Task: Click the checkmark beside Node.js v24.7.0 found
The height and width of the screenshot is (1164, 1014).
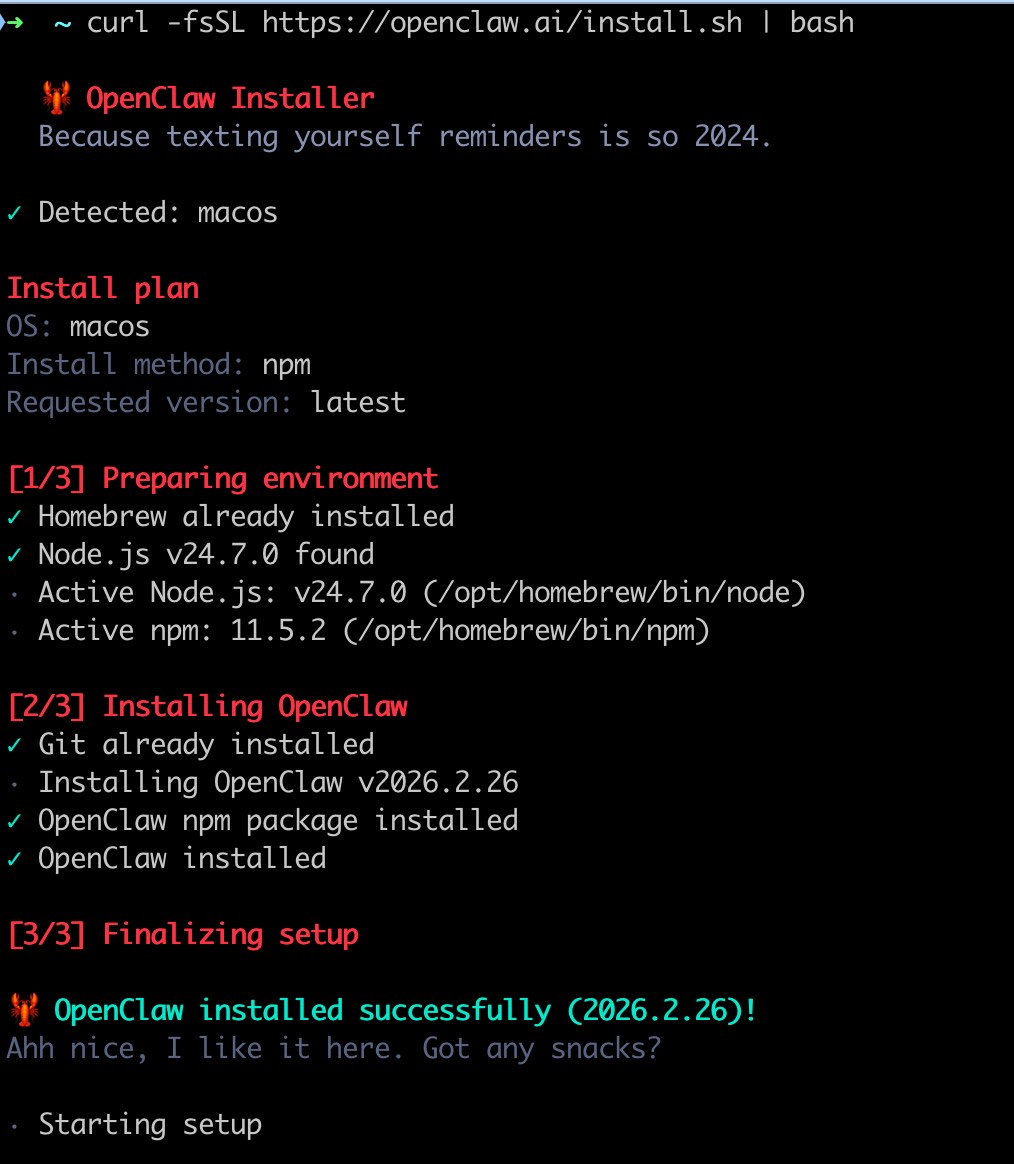Action: (14, 555)
